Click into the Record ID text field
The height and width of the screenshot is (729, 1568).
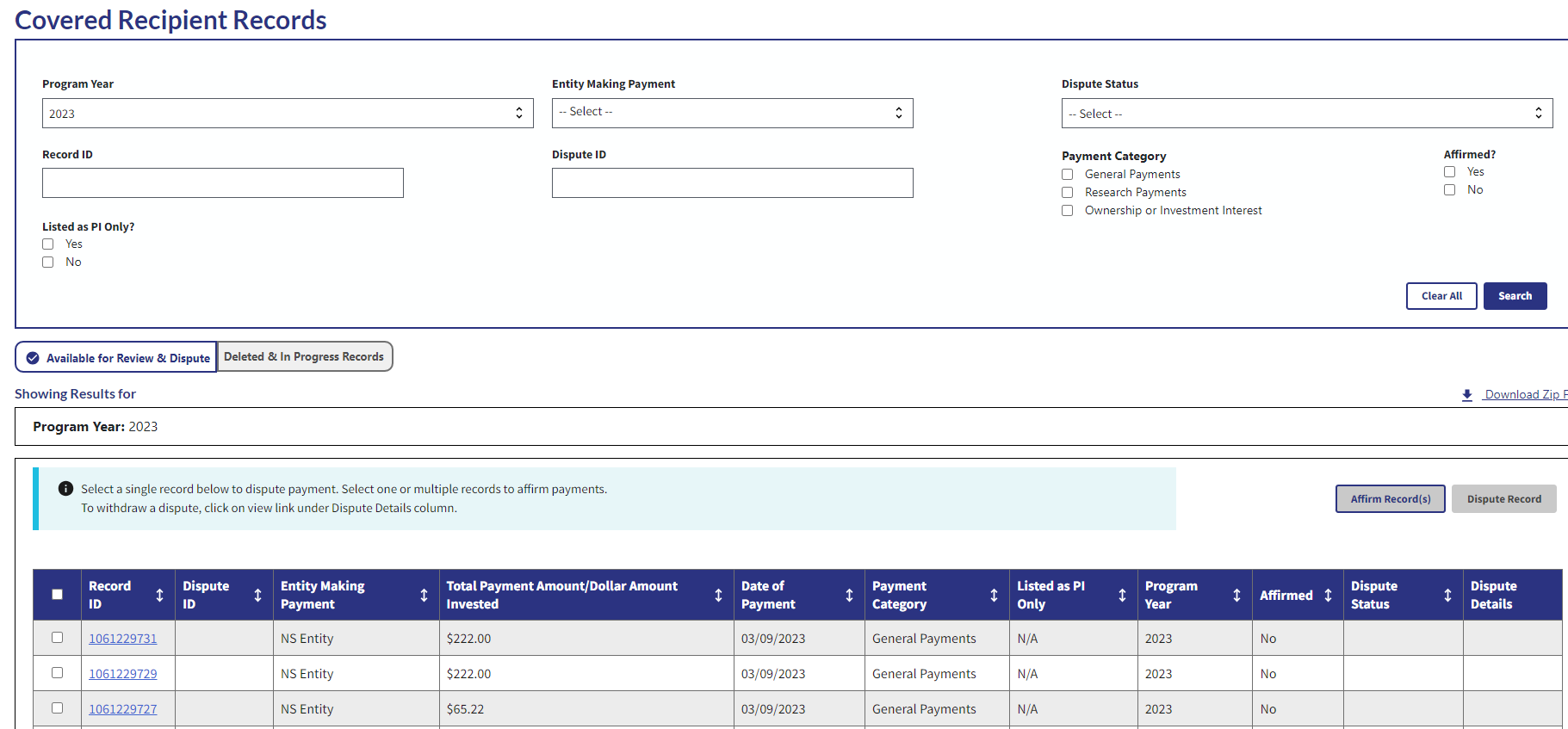point(223,183)
